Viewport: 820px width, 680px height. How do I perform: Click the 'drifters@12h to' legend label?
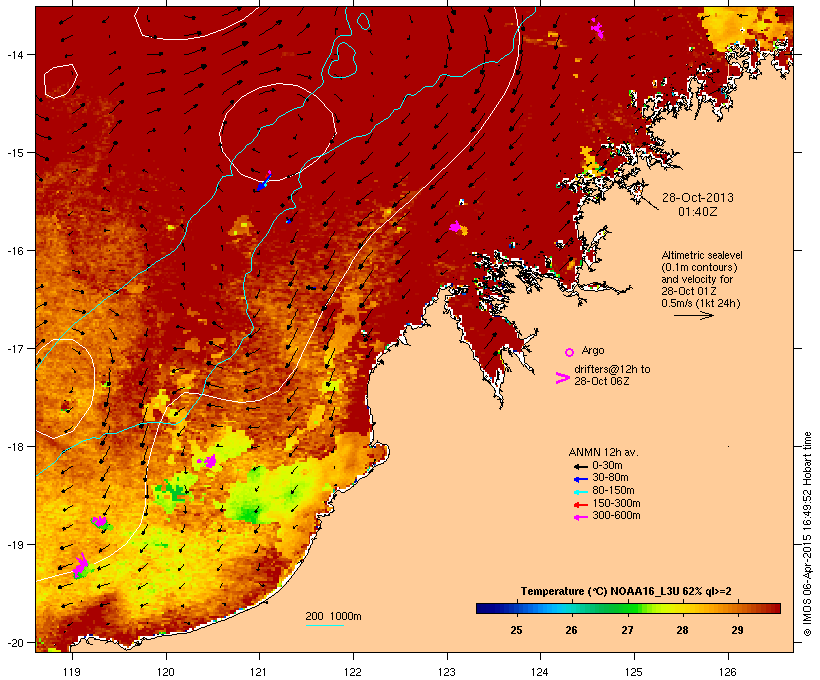[612, 369]
